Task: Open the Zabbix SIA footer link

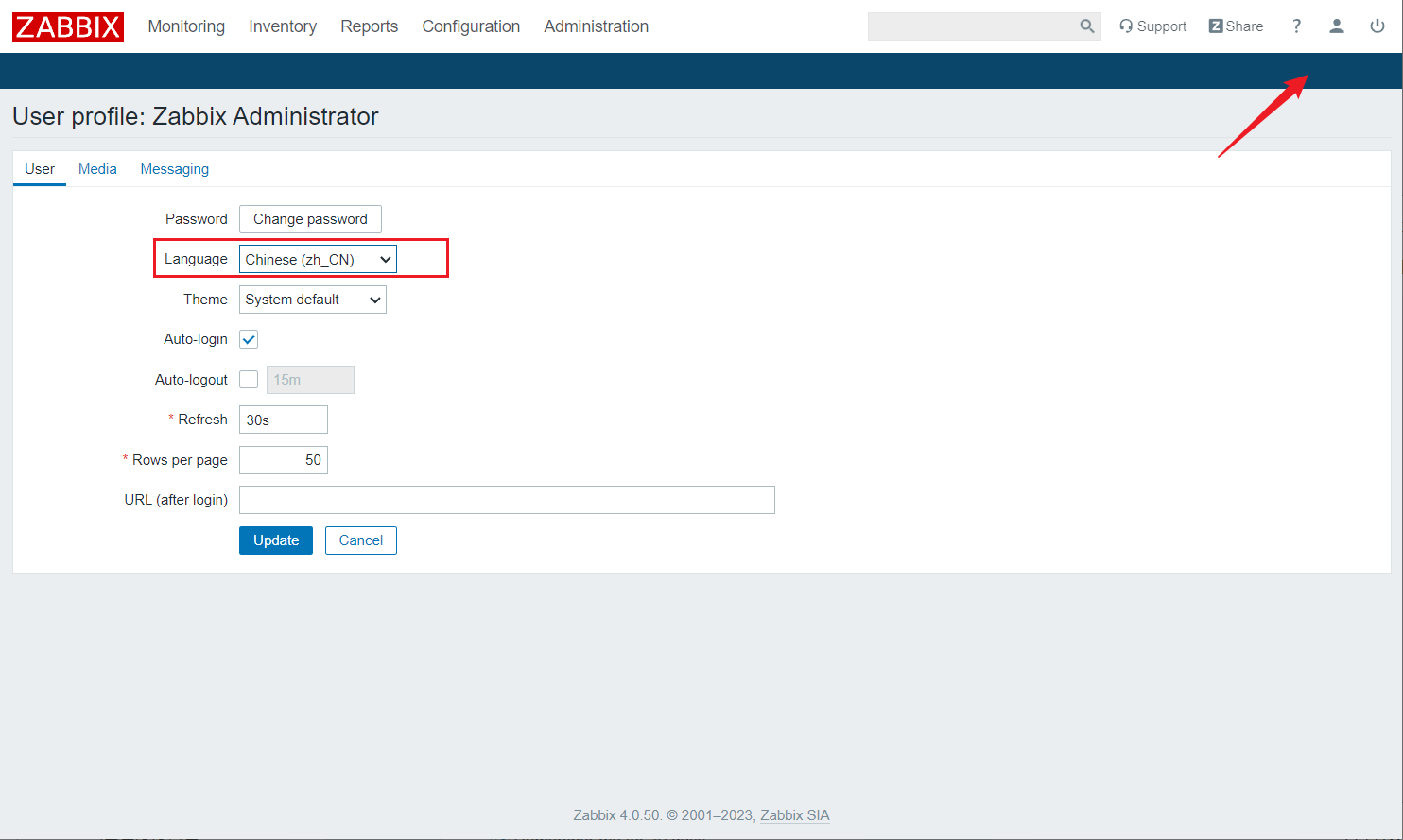Action: (795, 815)
